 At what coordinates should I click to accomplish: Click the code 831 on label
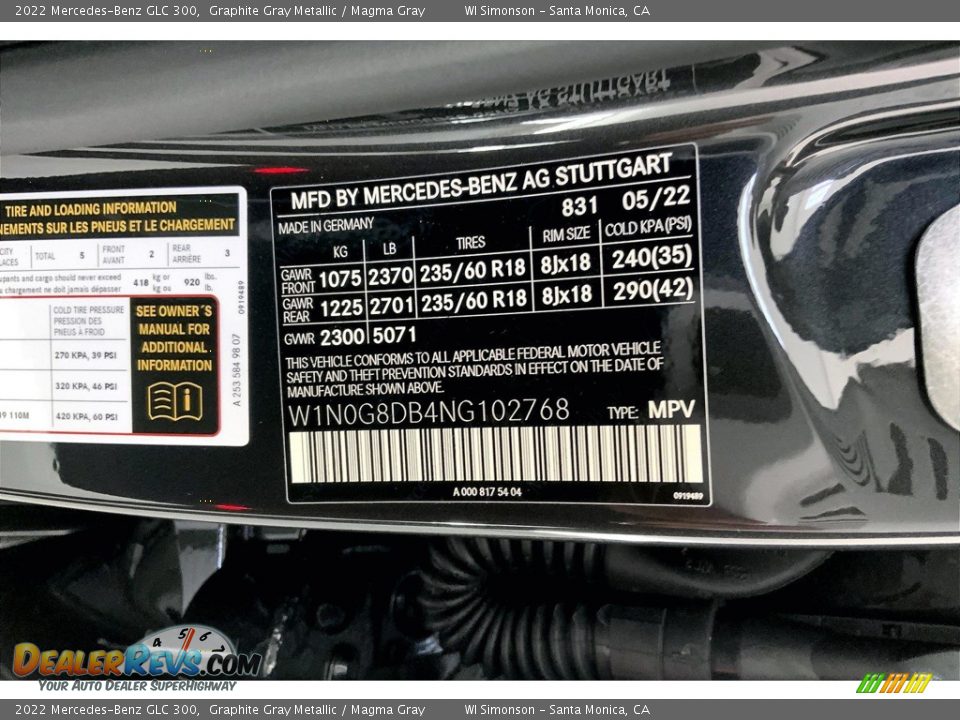coord(579,206)
